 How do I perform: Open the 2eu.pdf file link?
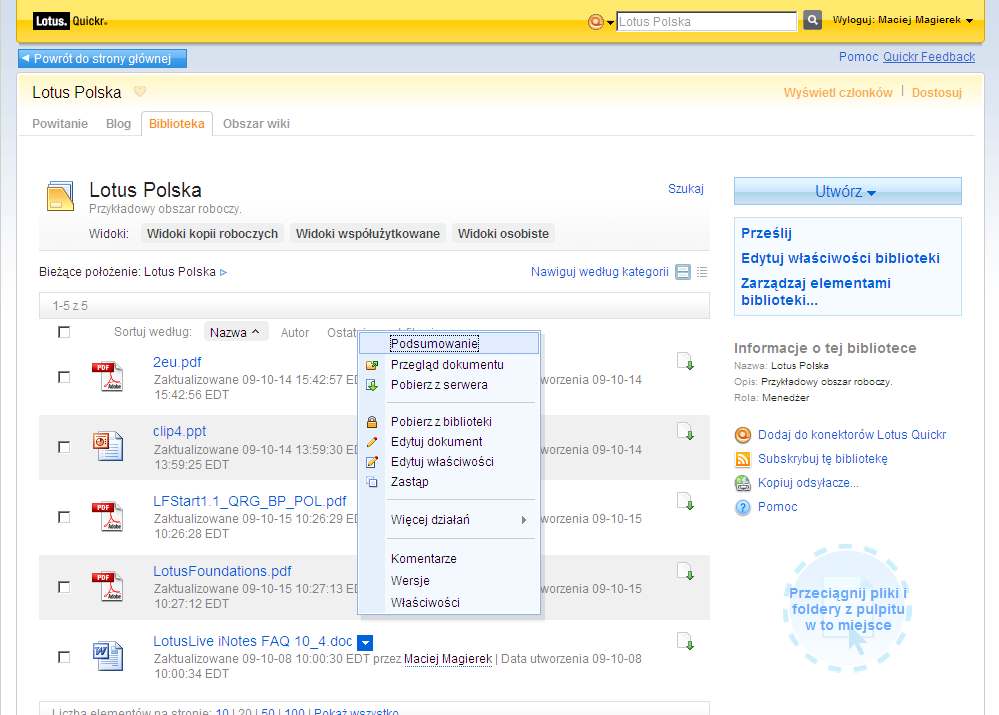coord(177,362)
